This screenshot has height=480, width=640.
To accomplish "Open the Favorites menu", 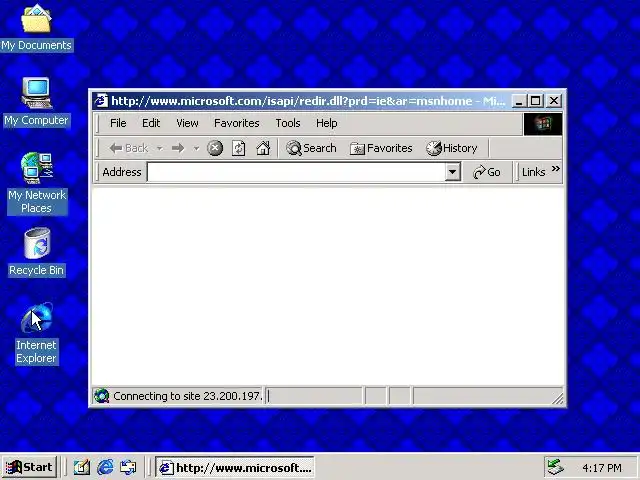I will (x=237, y=123).
